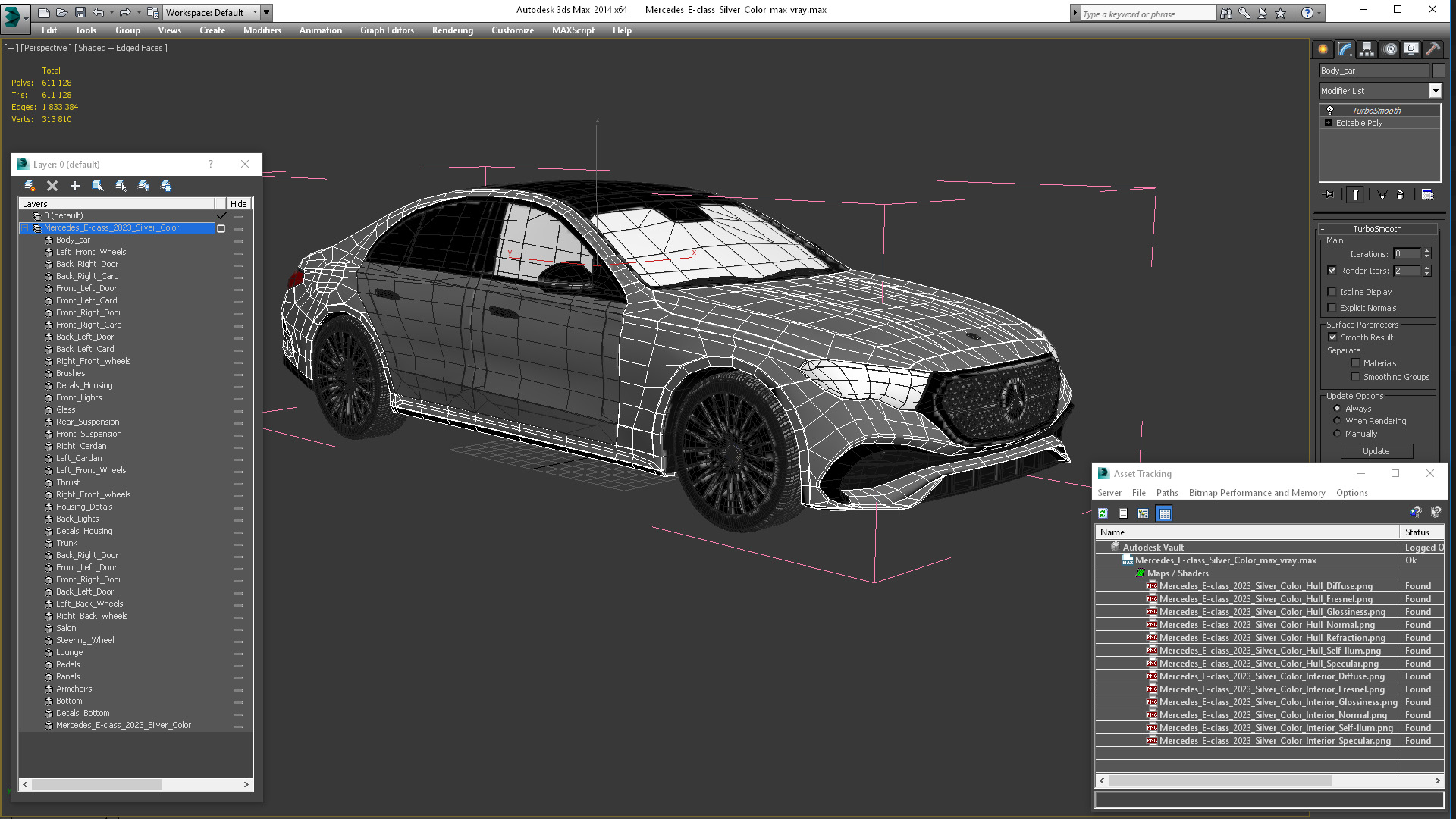This screenshot has width=1456, height=819.
Task: Open the Display command panel tab
Action: [1411, 49]
